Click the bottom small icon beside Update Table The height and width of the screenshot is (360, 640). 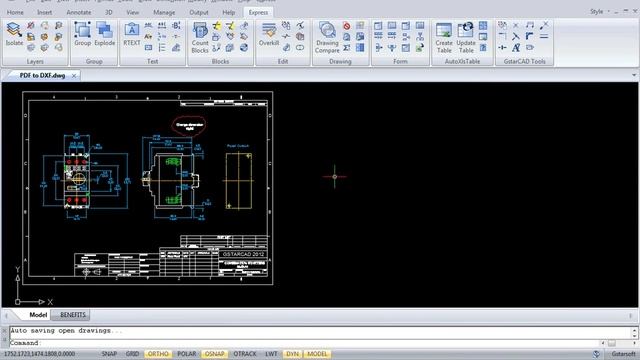coord(483,48)
